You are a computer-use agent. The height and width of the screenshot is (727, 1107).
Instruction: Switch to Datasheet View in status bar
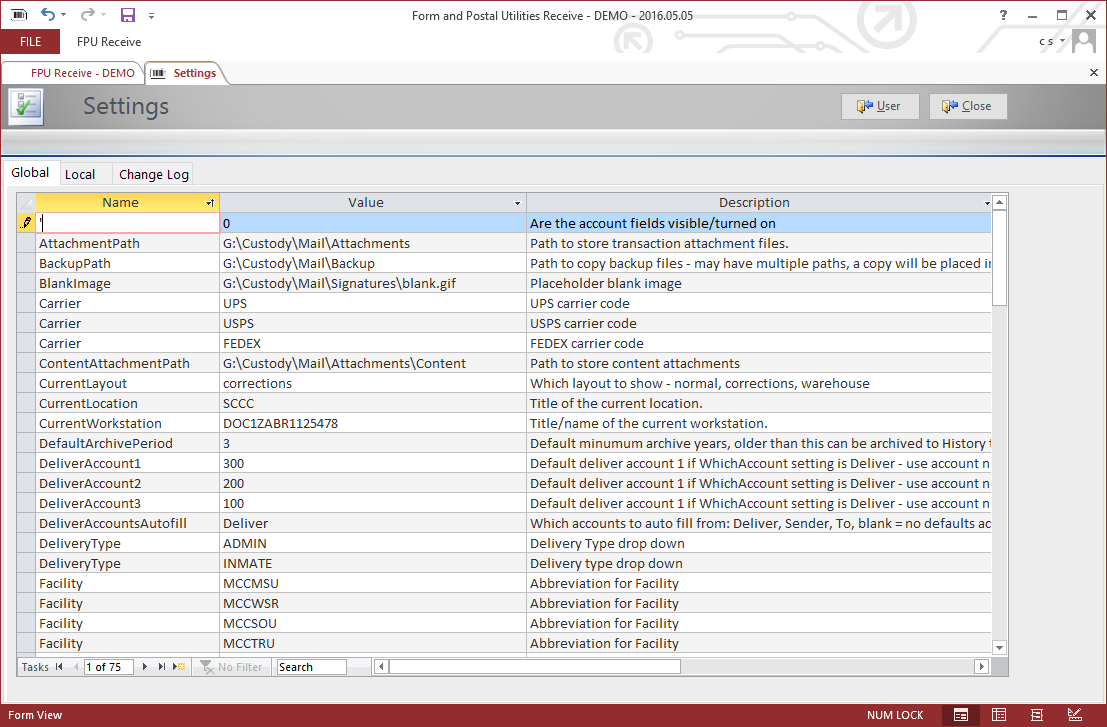pyautogui.click(x=998, y=715)
